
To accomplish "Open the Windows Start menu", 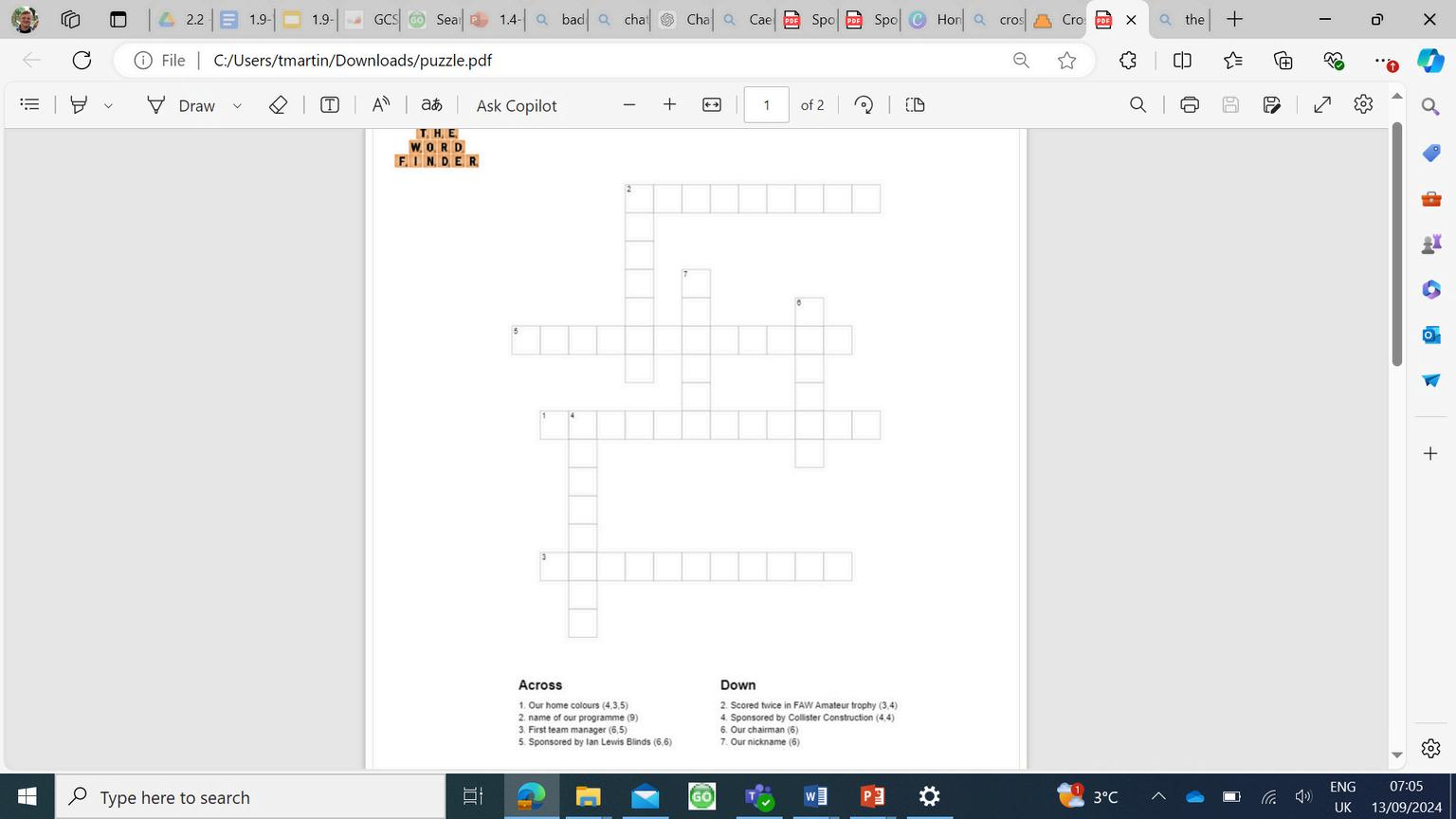I will [x=27, y=796].
